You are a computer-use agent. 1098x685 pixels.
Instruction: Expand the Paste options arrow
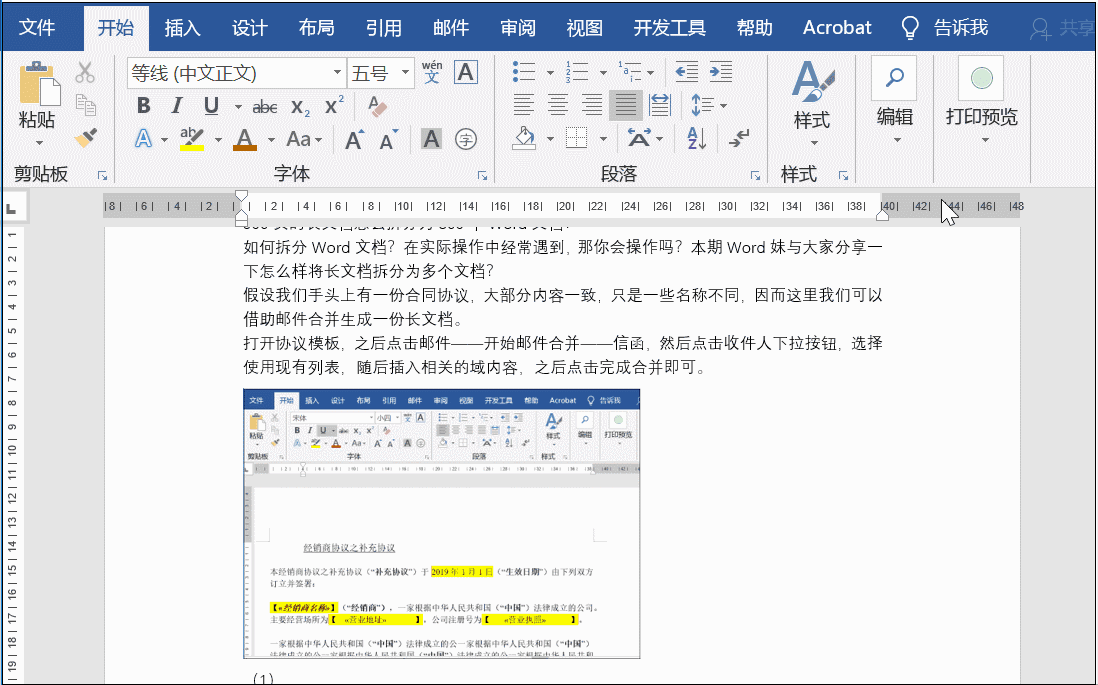pyautogui.click(x=39, y=143)
